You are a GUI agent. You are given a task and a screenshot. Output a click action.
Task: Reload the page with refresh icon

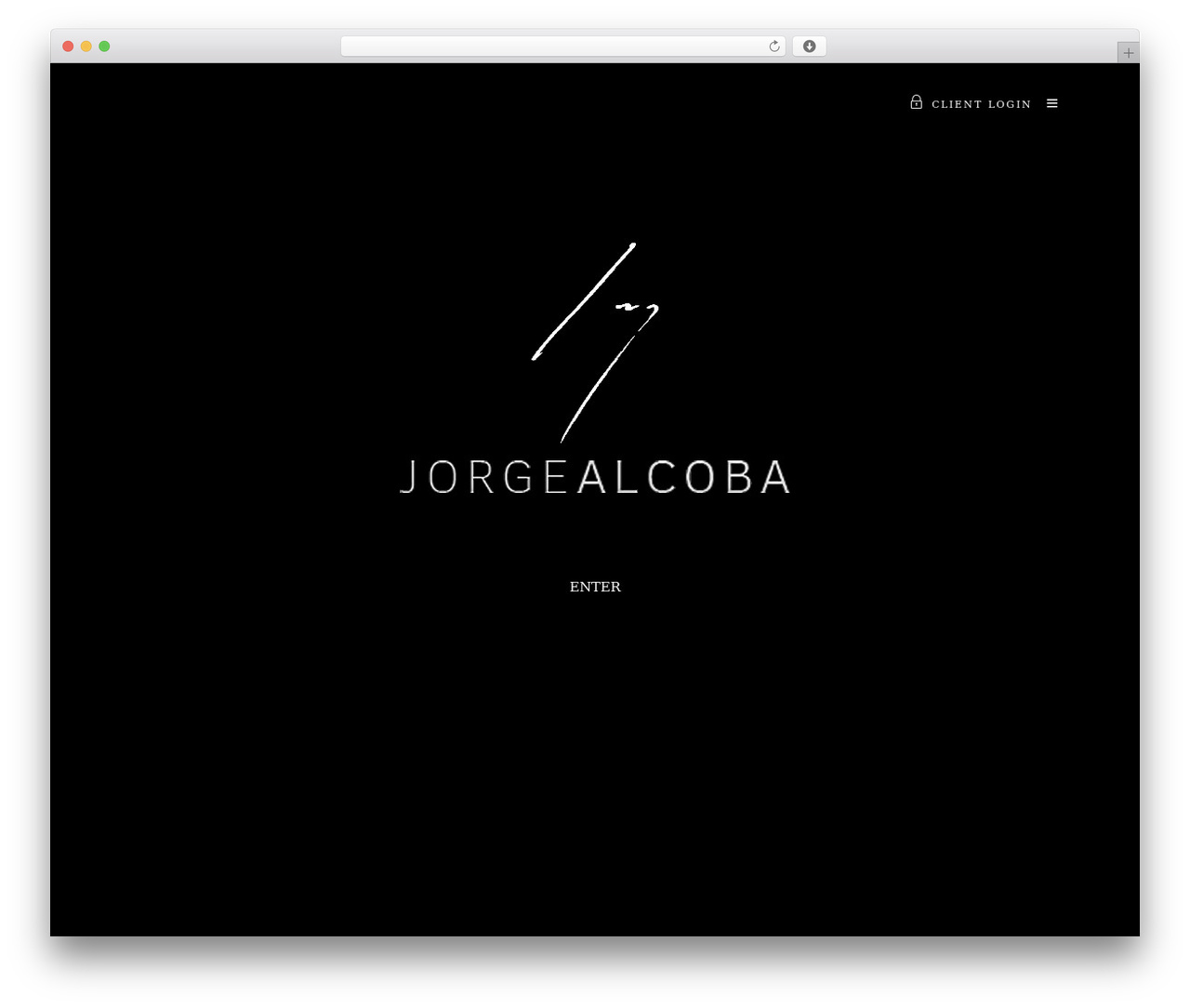point(774,46)
